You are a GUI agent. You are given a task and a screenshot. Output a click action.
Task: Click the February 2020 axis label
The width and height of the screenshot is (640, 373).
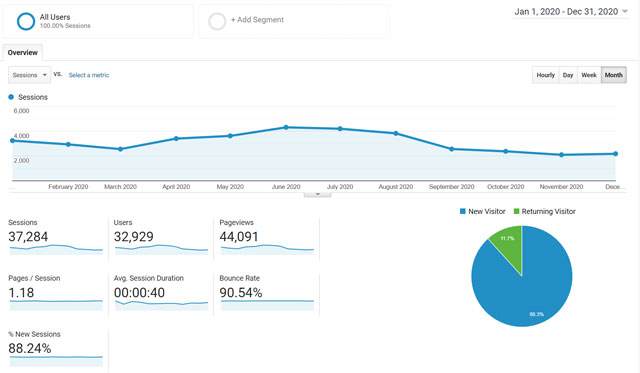[x=68, y=187]
